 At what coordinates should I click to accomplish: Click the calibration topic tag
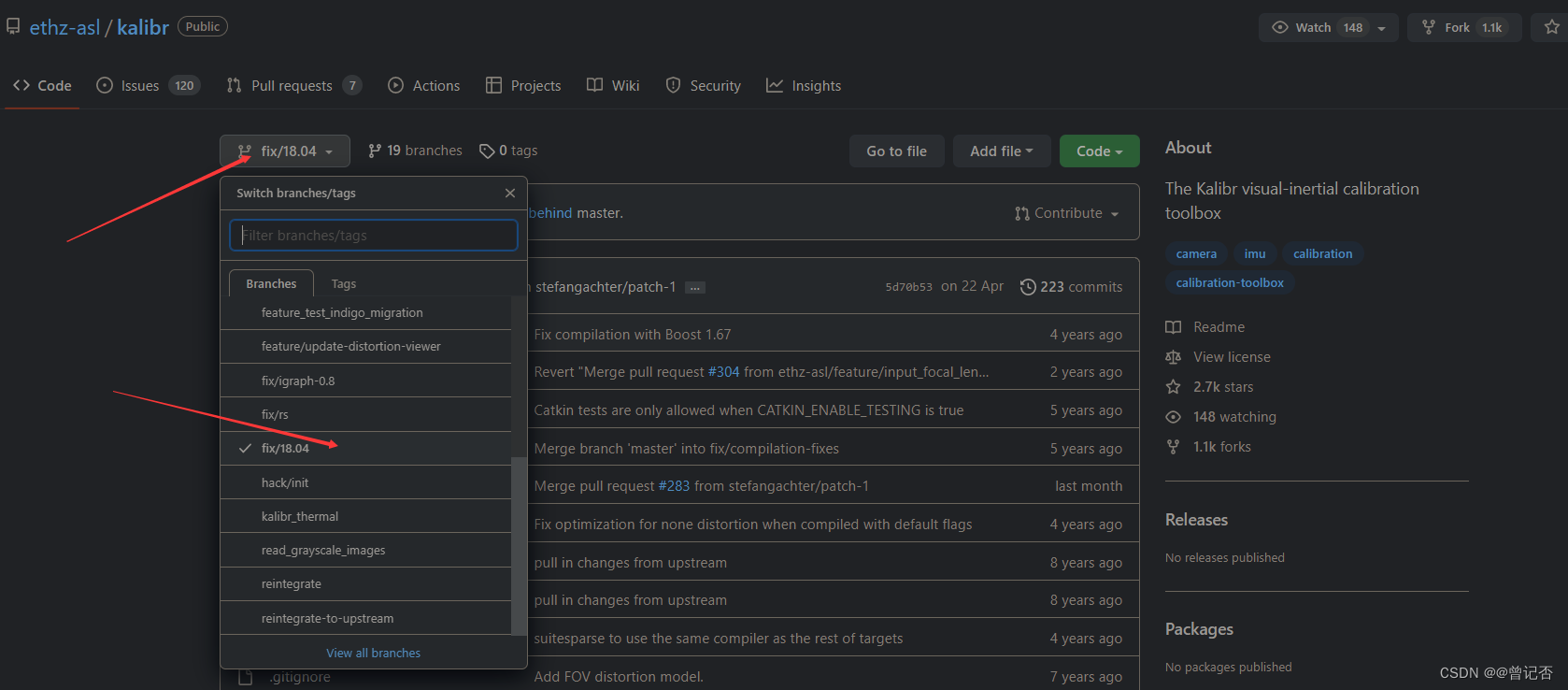pyautogui.click(x=1322, y=253)
